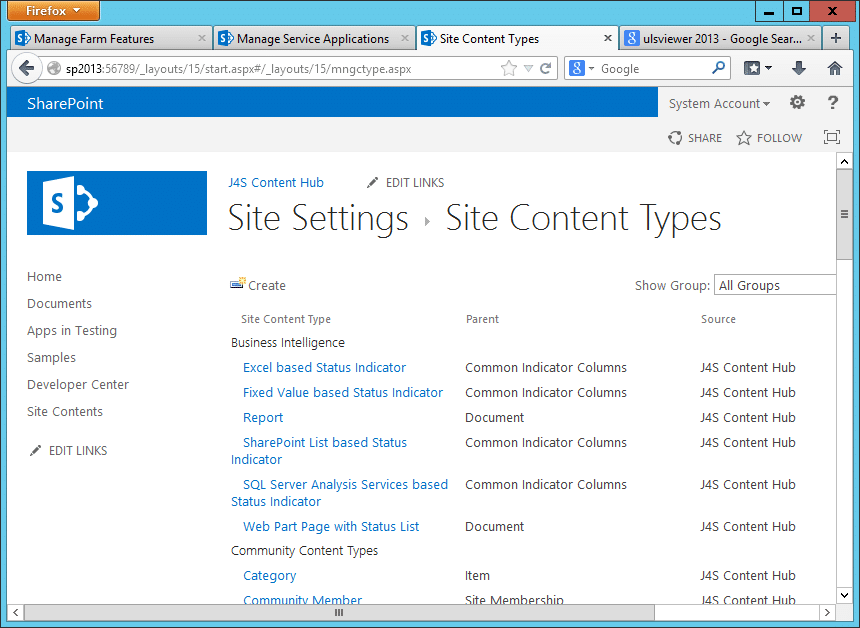
Task: Click the SharePoint site logo
Action: pyautogui.click(x=117, y=203)
